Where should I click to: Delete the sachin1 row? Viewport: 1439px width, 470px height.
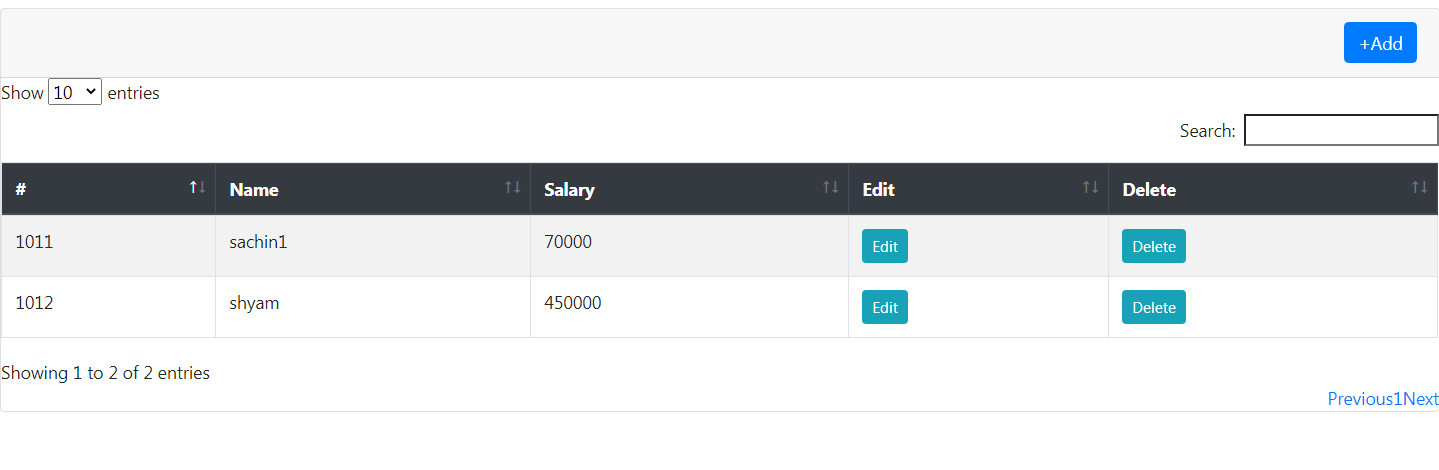click(1154, 246)
